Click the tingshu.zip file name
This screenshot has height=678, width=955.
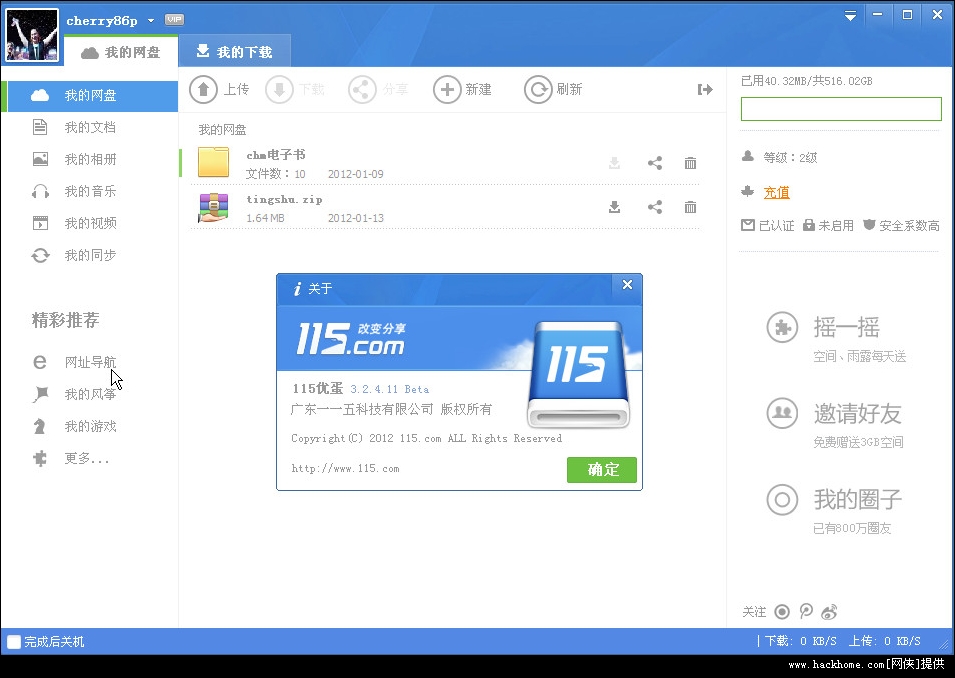(x=284, y=199)
